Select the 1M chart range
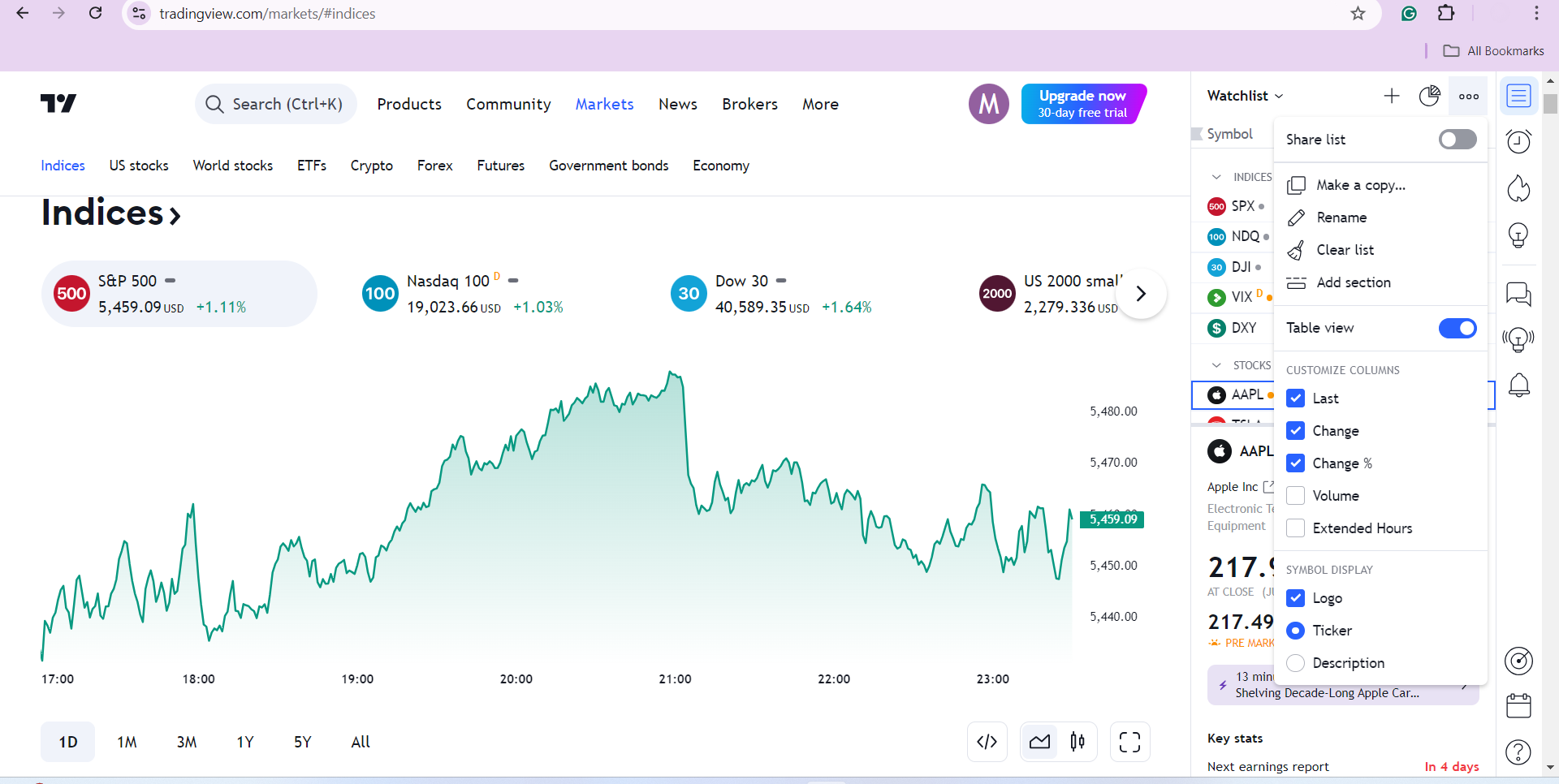The height and width of the screenshot is (784, 1559). click(x=127, y=742)
